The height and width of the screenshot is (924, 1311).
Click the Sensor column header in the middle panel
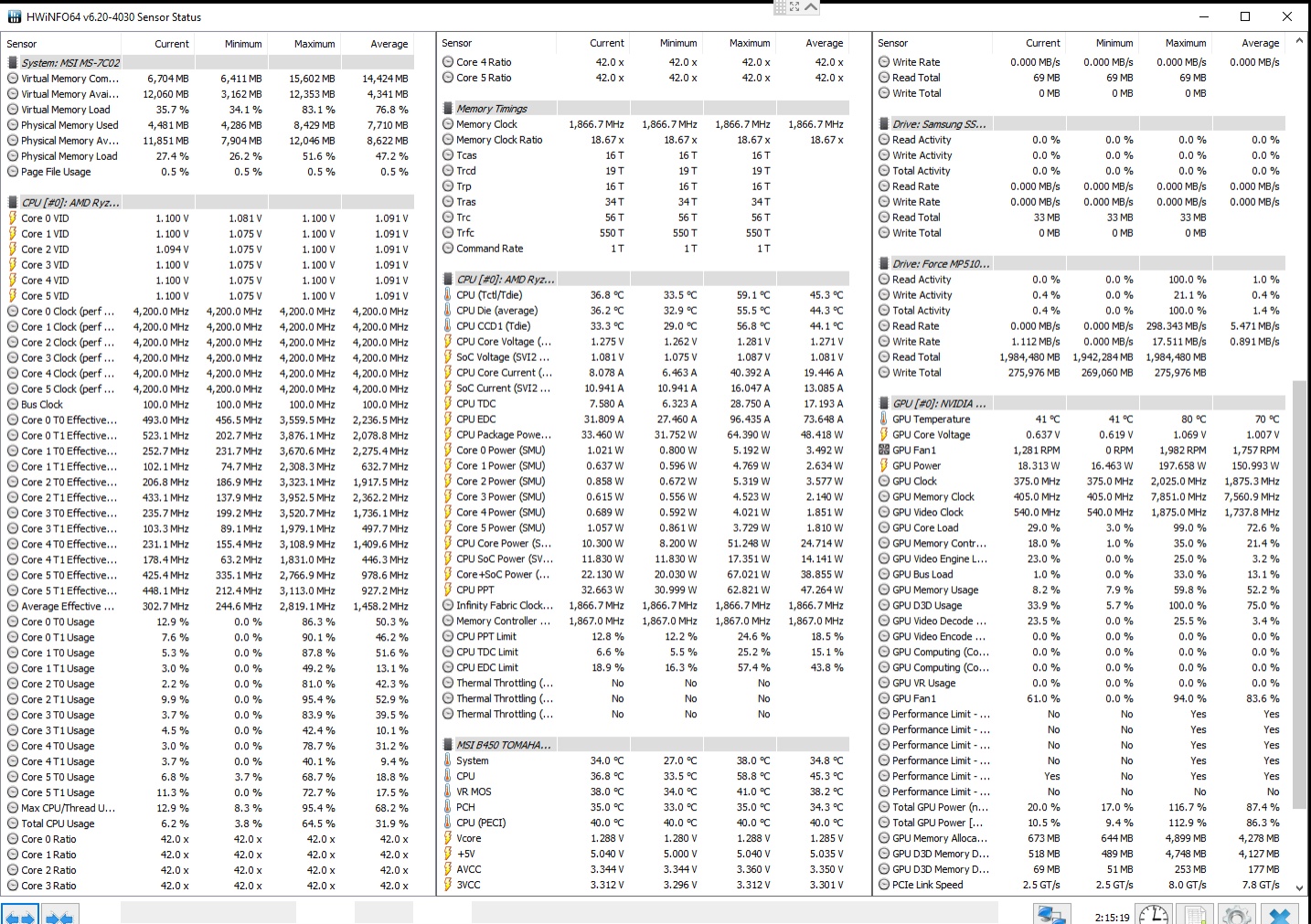[457, 43]
